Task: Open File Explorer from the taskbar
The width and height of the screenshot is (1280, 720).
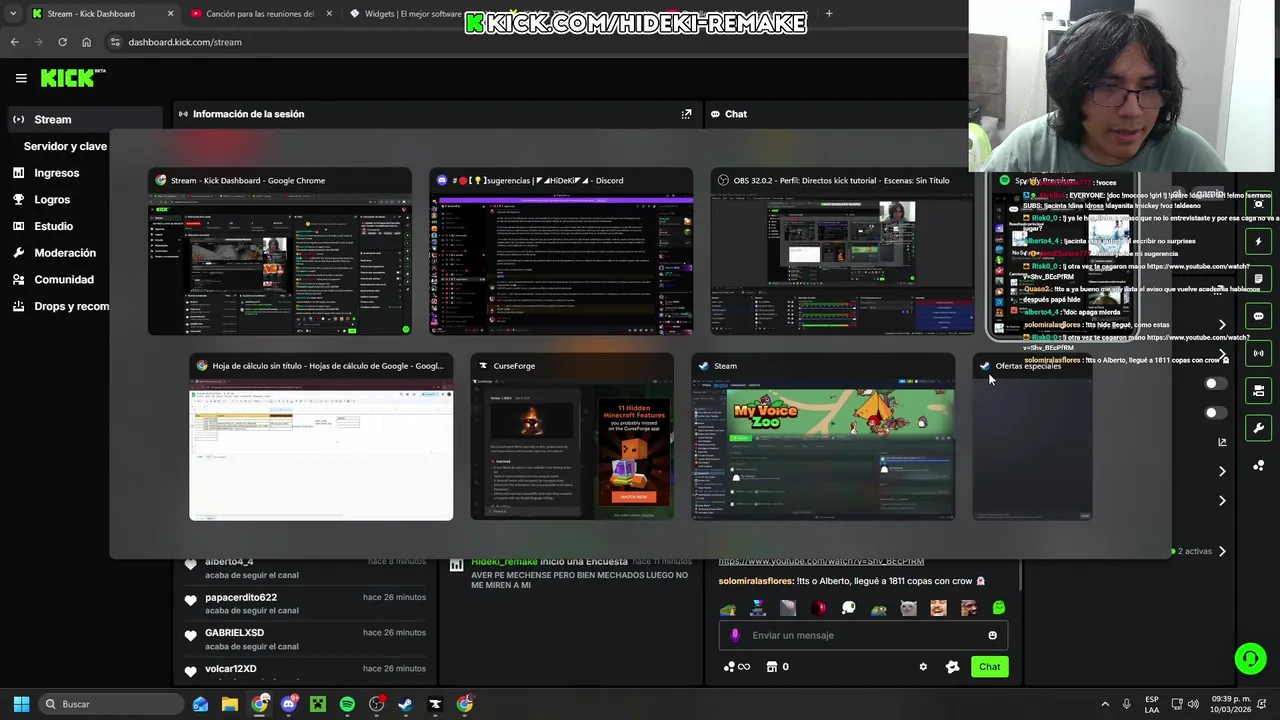Action: pyautogui.click(x=230, y=704)
